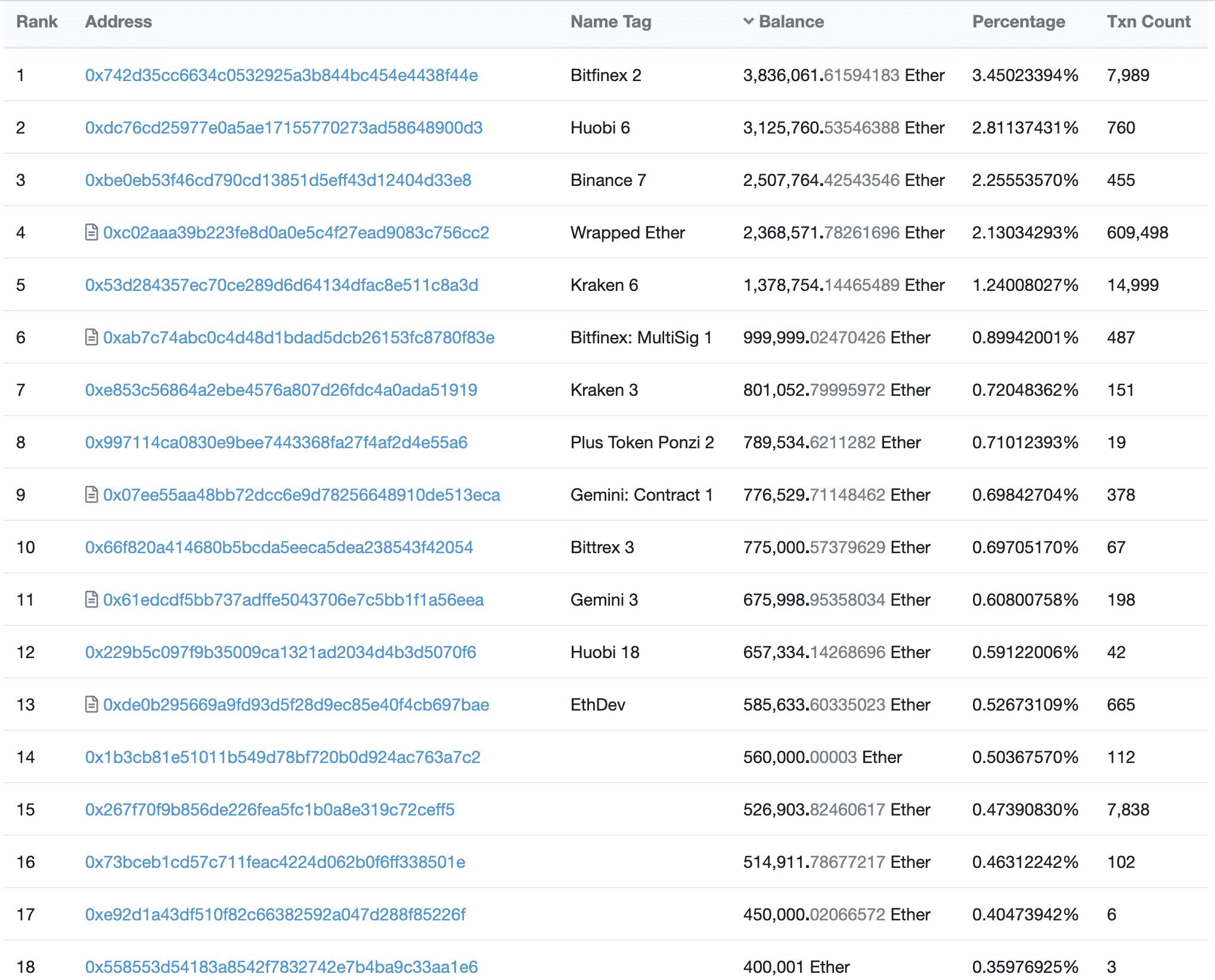Open Bittrex 3 address 0x66f820a4...
This screenshot has width=1215, height=980.
pyautogui.click(x=279, y=547)
